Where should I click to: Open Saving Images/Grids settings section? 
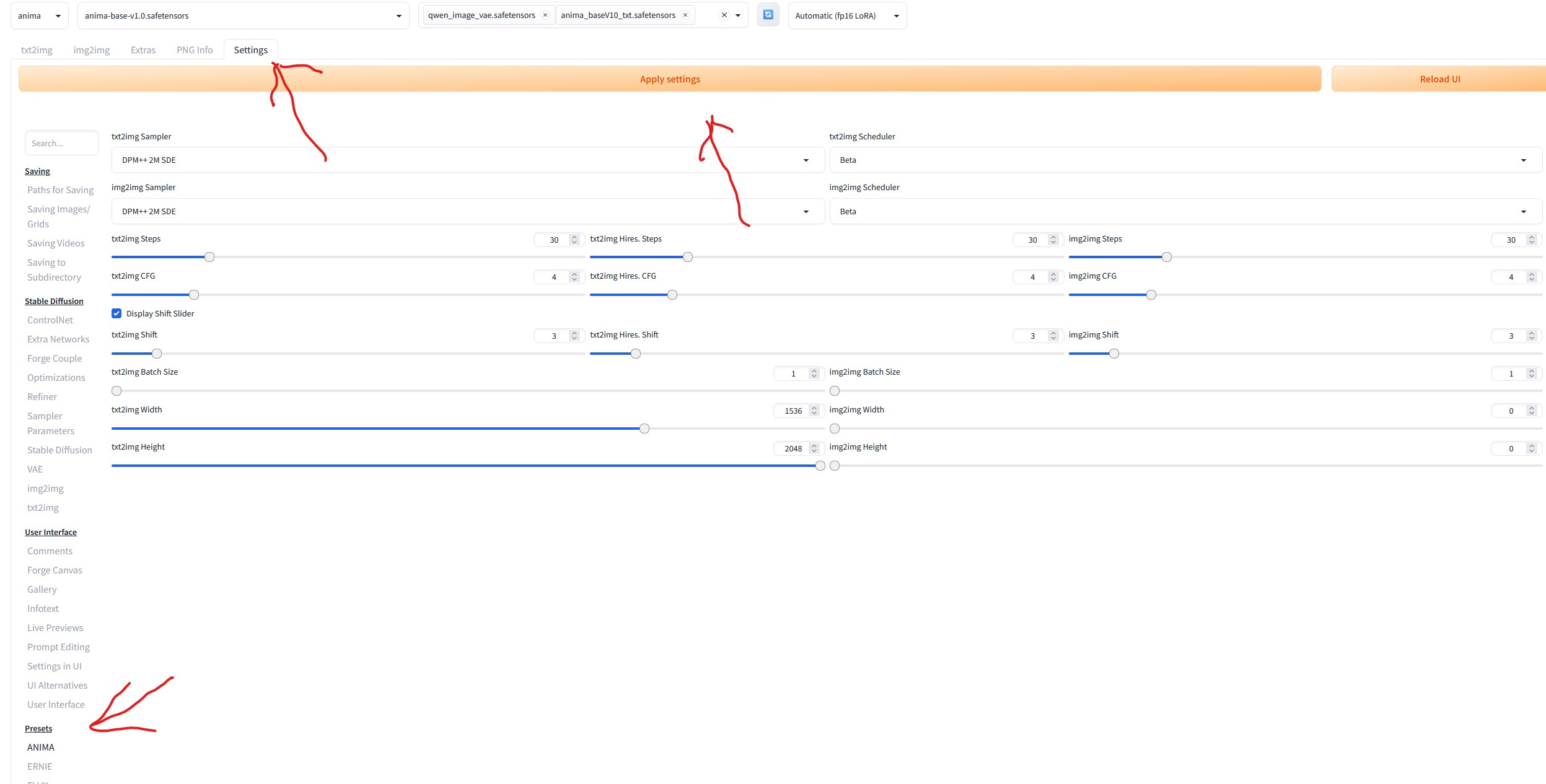pos(58,217)
